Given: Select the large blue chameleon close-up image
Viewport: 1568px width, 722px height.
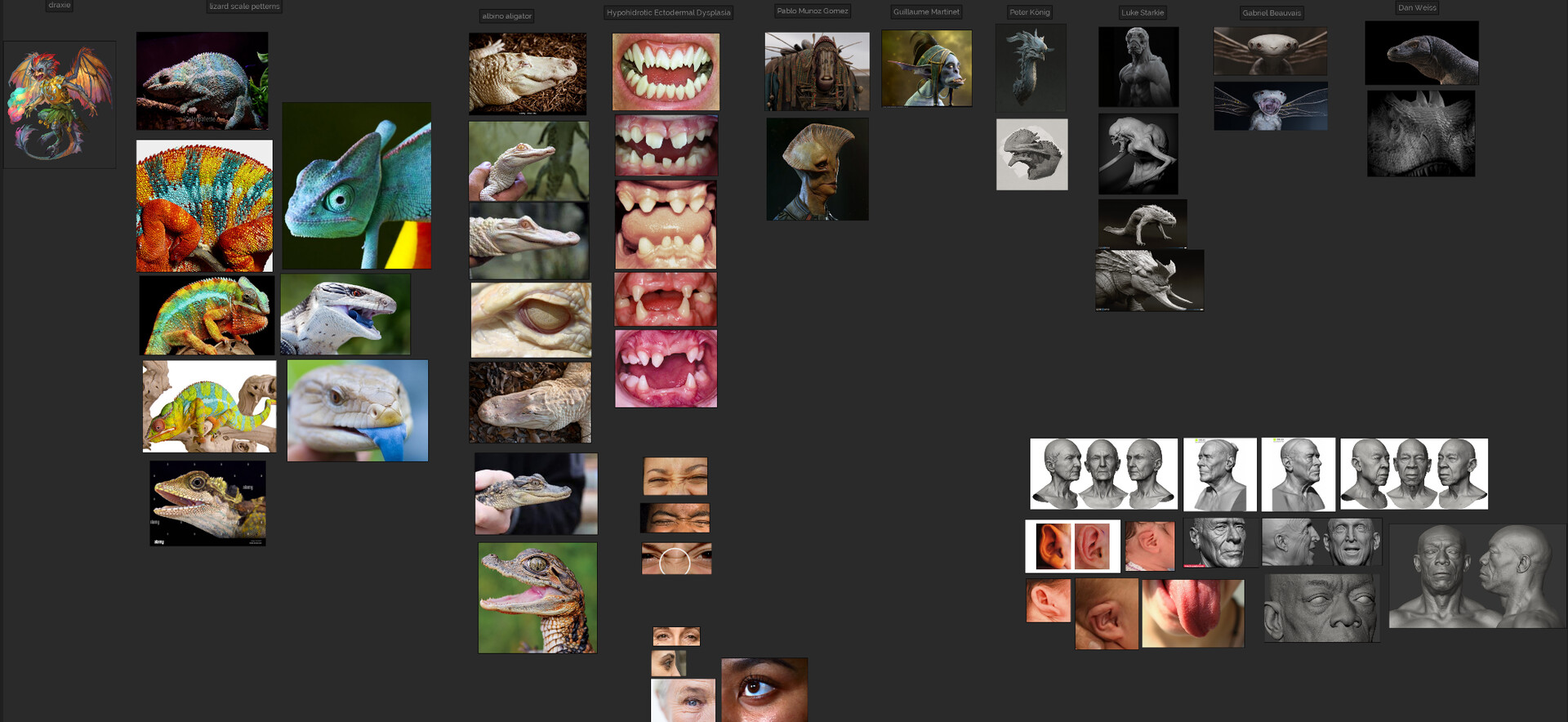Looking at the screenshot, I should 357,185.
